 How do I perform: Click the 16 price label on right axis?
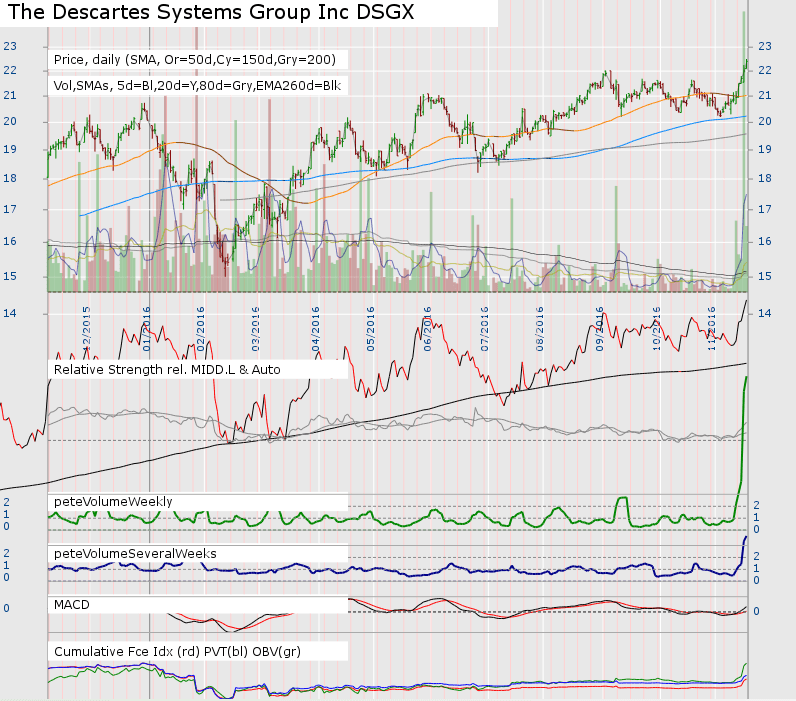pos(765,242)
